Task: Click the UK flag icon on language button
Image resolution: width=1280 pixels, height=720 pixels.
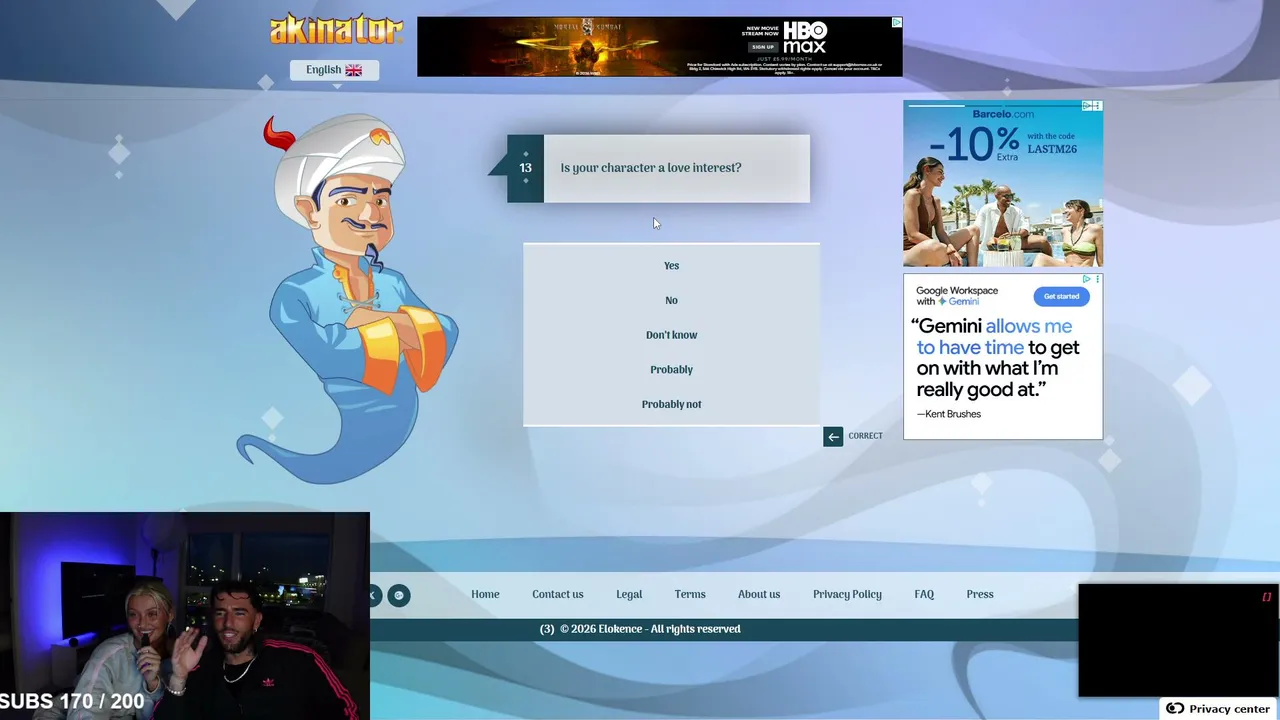Action: (x=354, y=70)
